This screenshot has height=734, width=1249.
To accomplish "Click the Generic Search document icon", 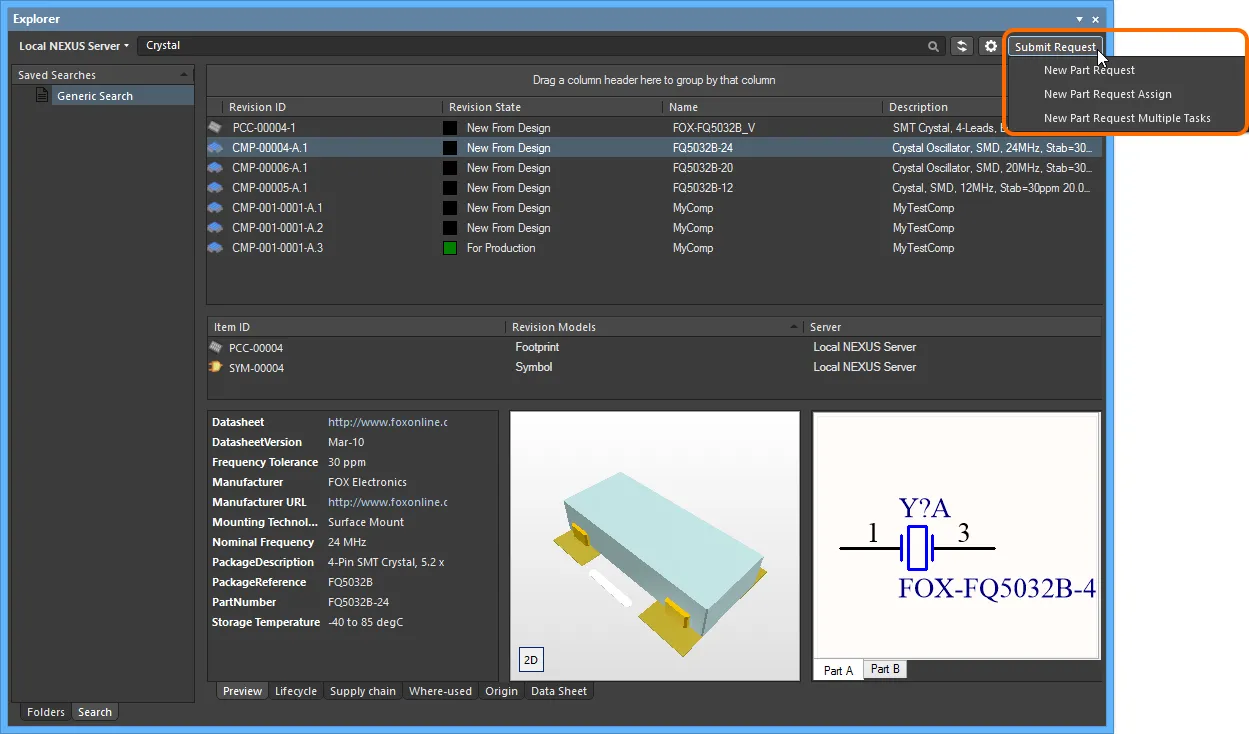I will tap(42, 96).
